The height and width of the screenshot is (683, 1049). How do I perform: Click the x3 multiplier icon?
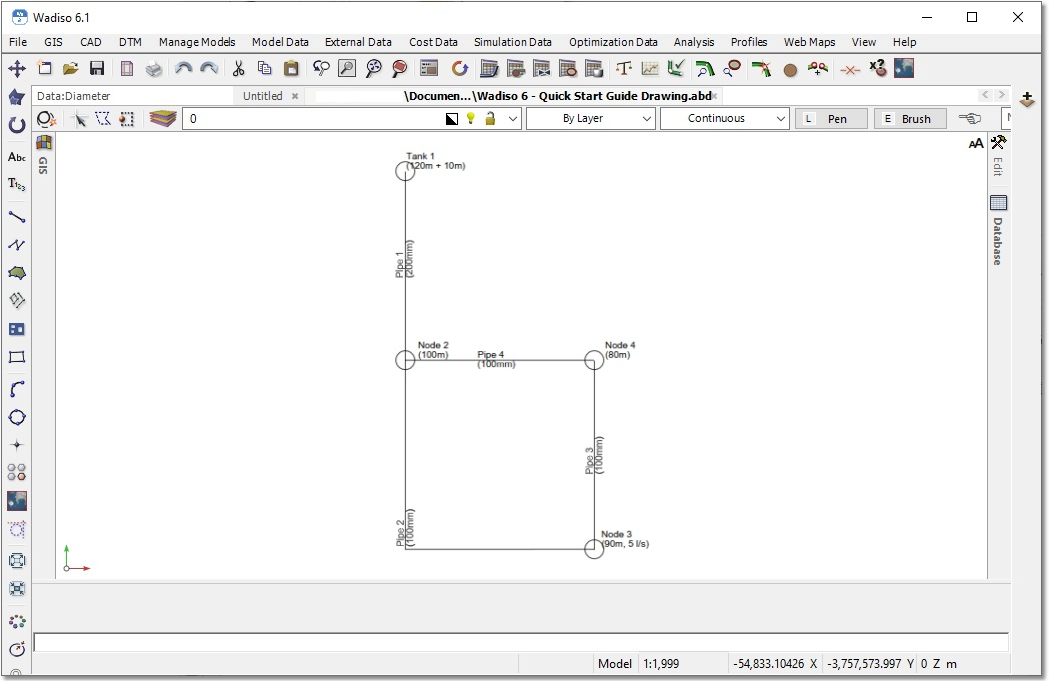click(878, 68)
